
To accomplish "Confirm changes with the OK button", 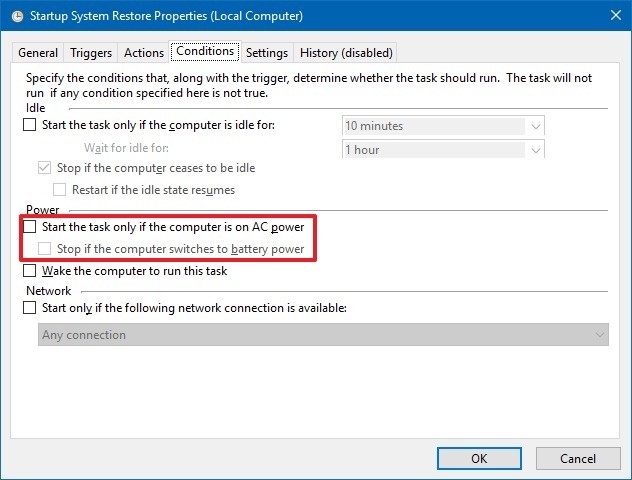I will [479, 459].
